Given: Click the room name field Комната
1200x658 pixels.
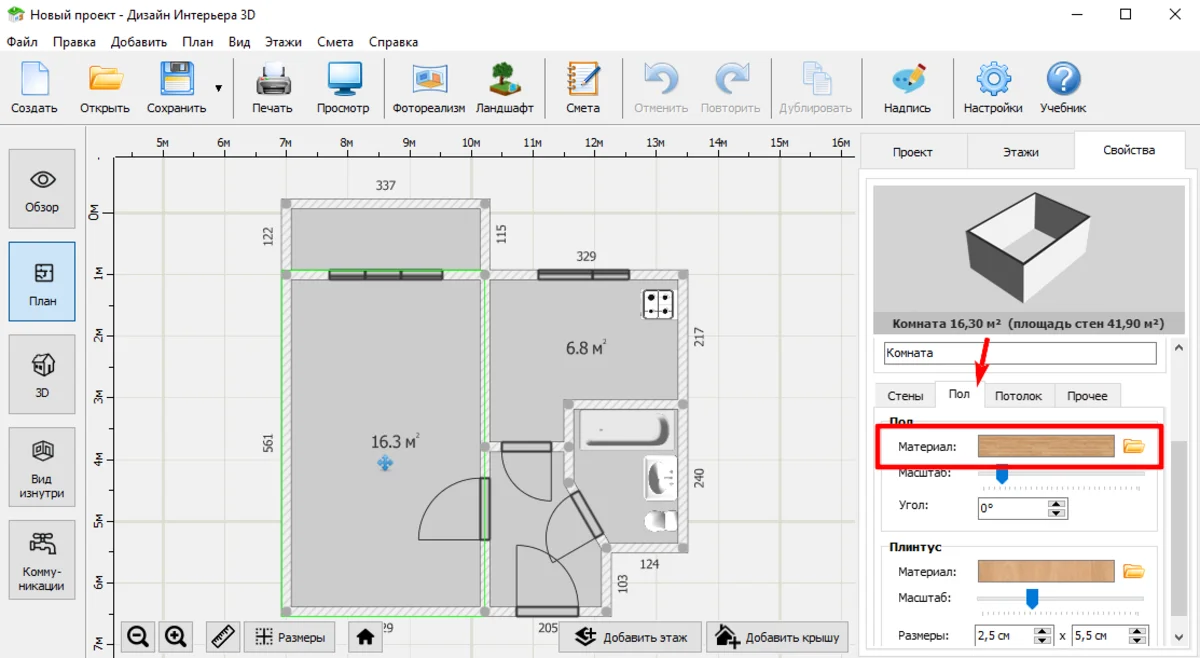Looking at the screenshot, I should pos(1020,353).
